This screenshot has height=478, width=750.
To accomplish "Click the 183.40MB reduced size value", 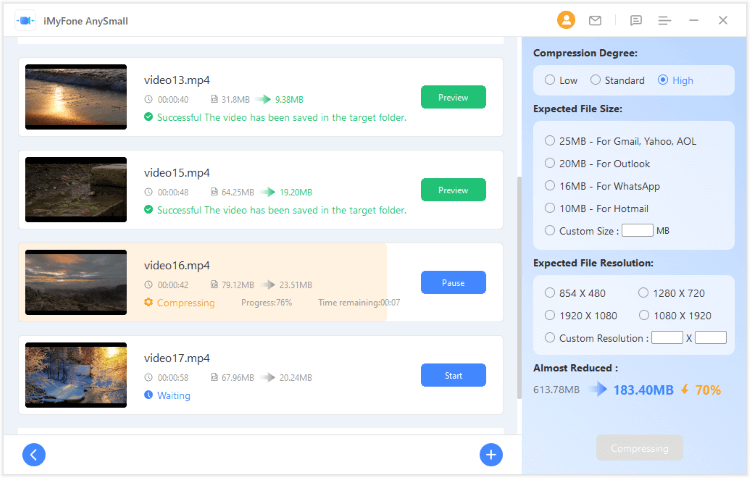I will [x=643, y=390].
